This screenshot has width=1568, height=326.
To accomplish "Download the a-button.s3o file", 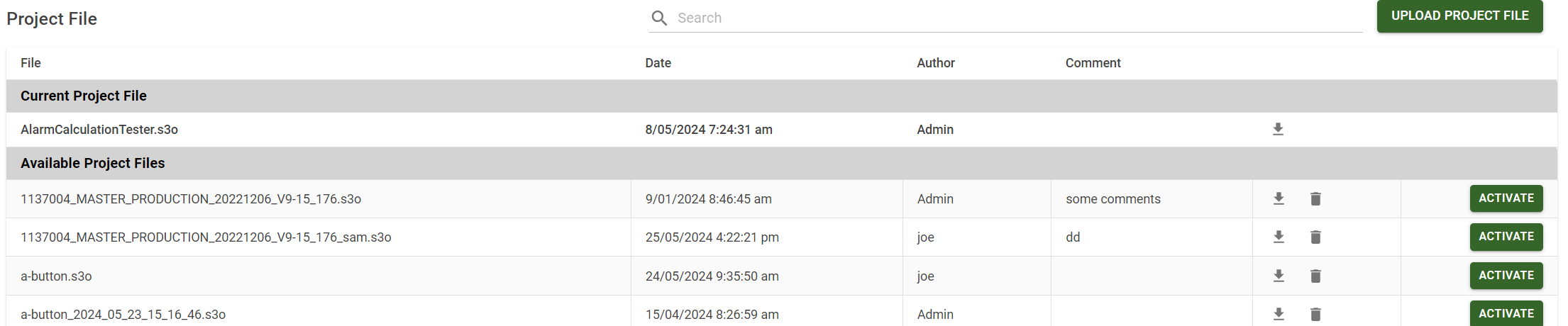I will [x=1279, y=276].
